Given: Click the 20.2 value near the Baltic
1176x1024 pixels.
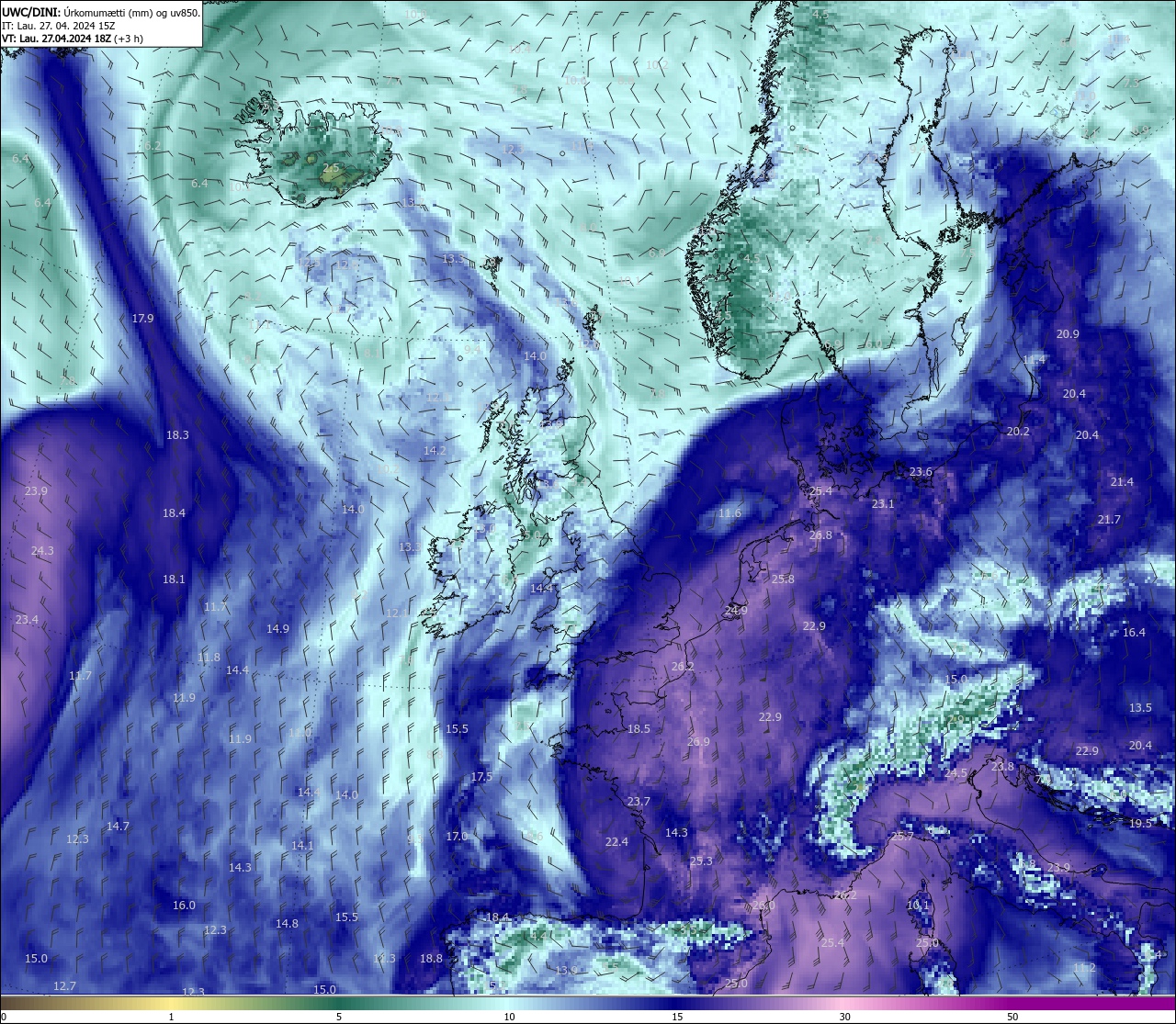Looking at the screenshot, I should tap(1018, 432).
